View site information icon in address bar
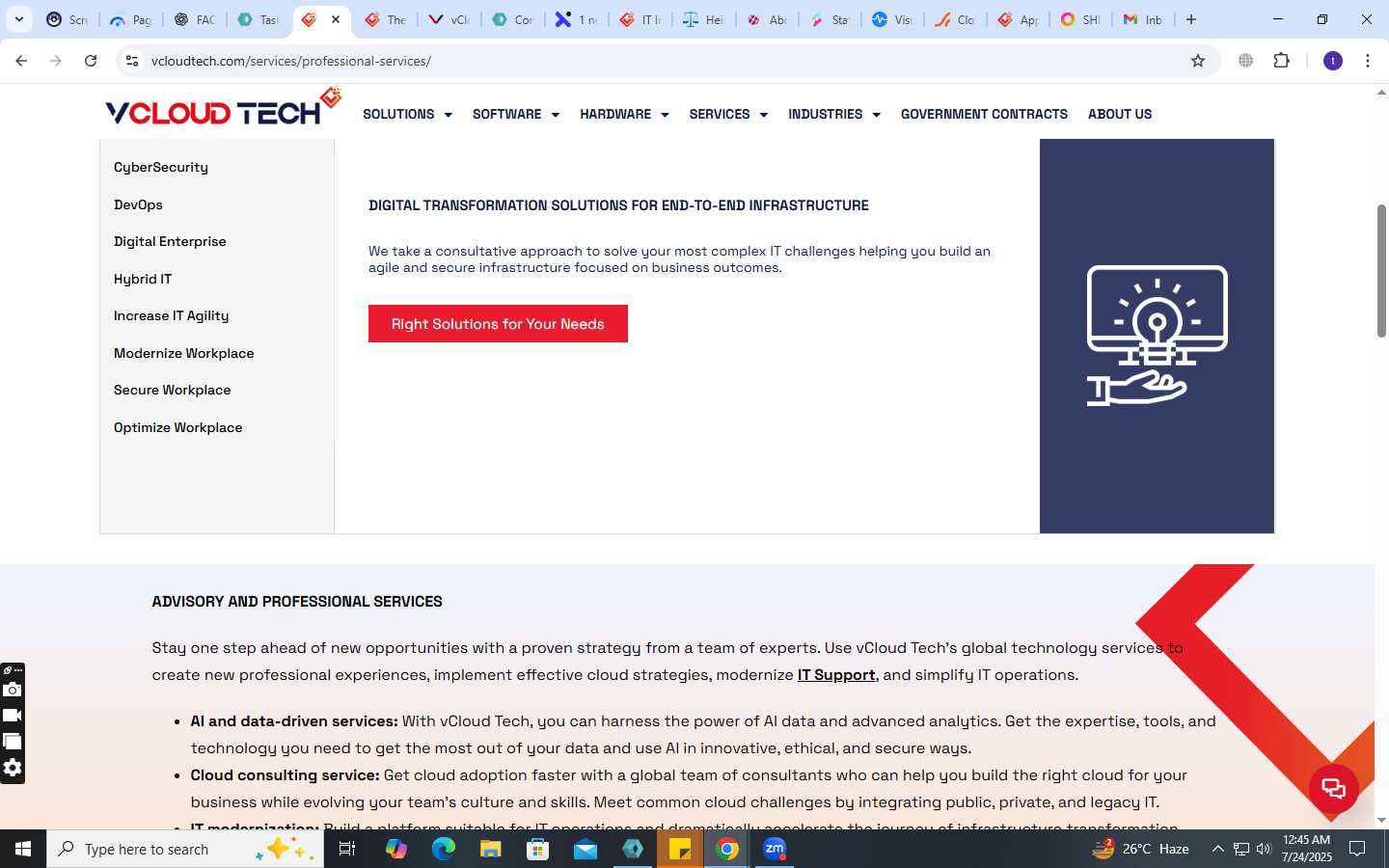1389x868 pixels. click(132, 61)
